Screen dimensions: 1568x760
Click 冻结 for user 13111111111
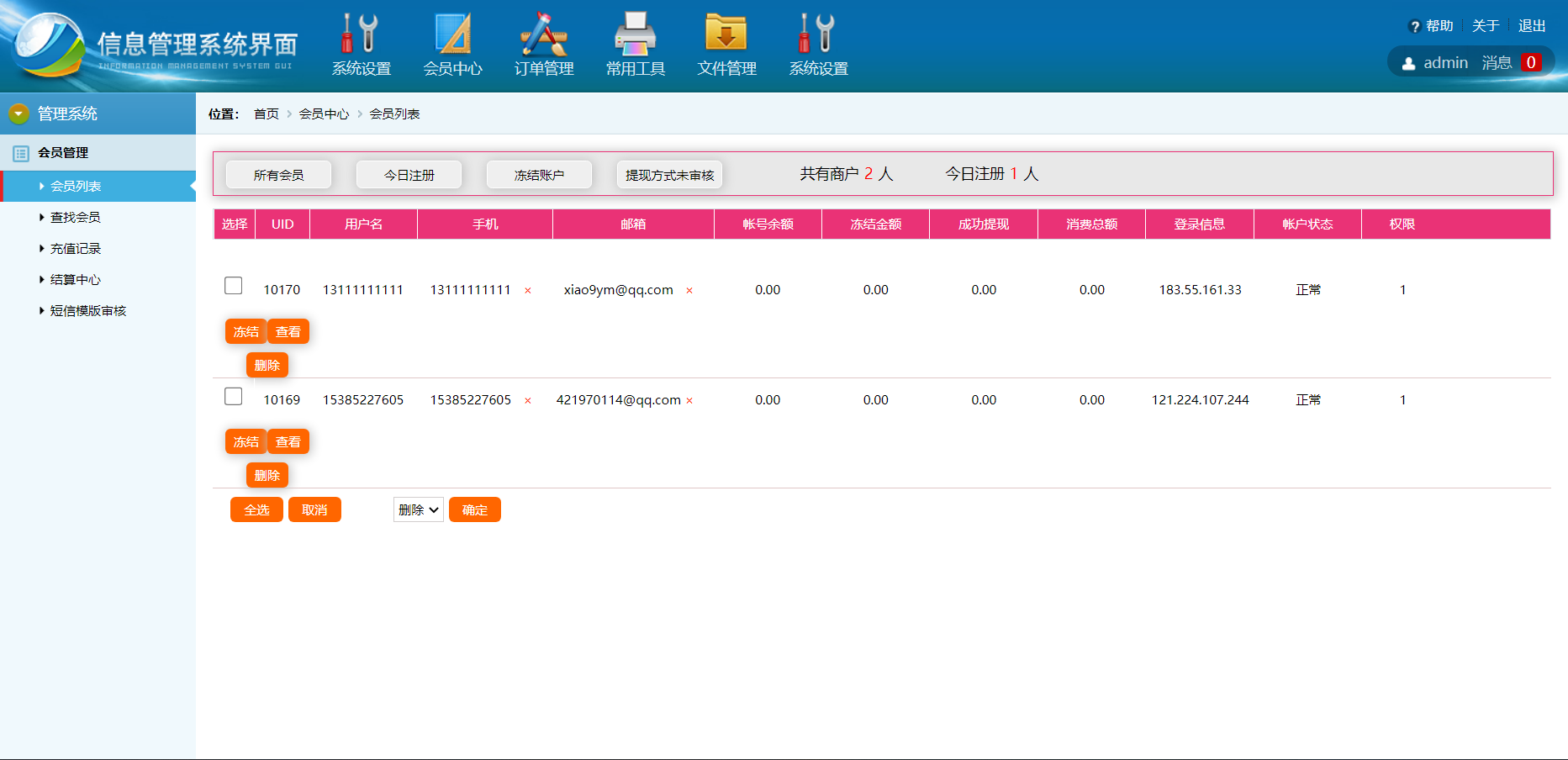[245, 331]
